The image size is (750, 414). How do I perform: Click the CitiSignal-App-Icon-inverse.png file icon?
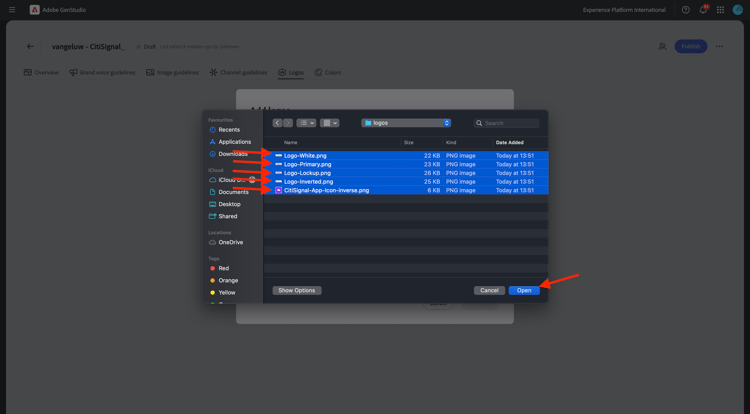[278, 190]
